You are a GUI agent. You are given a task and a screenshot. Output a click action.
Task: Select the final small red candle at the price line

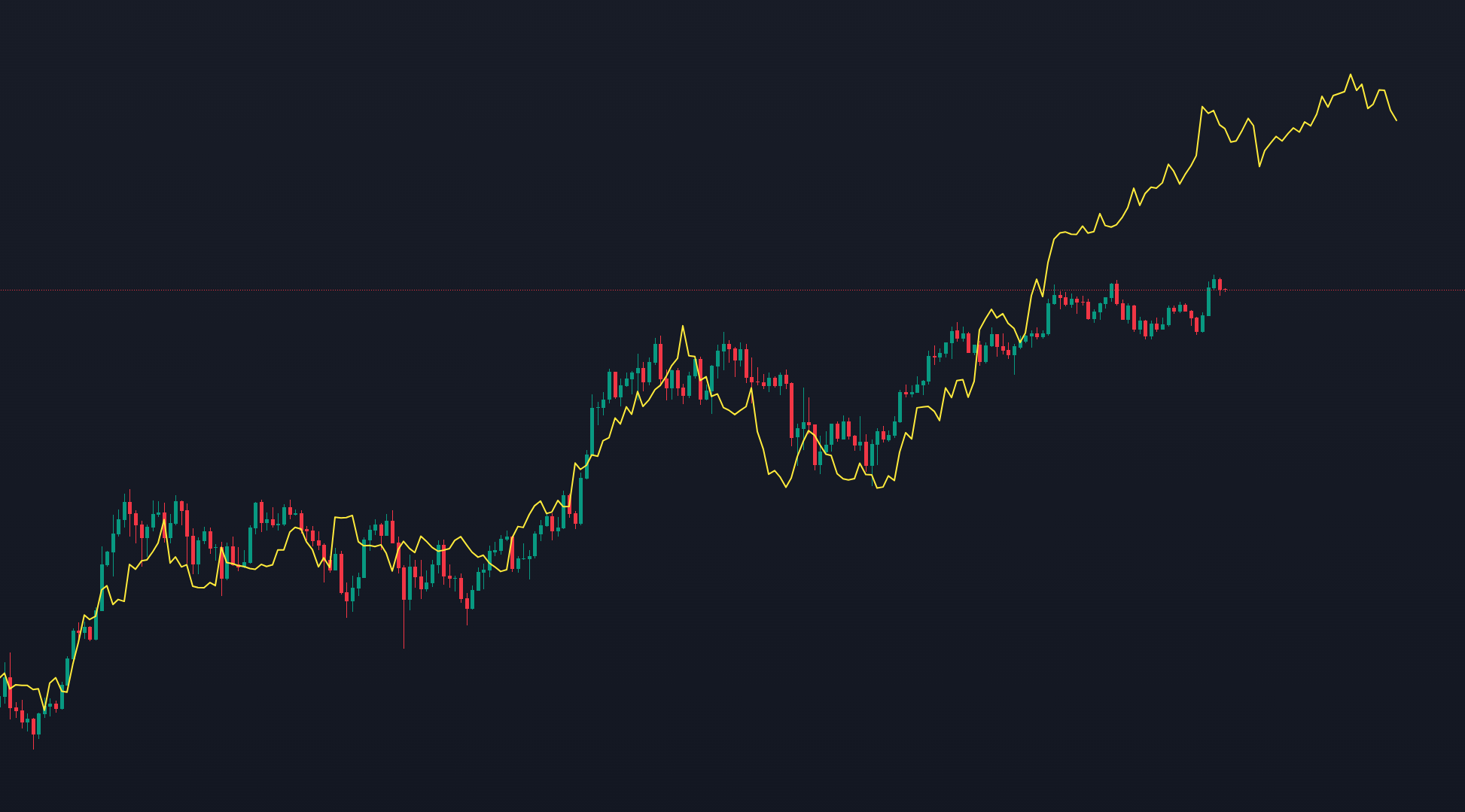[1226, 290]
